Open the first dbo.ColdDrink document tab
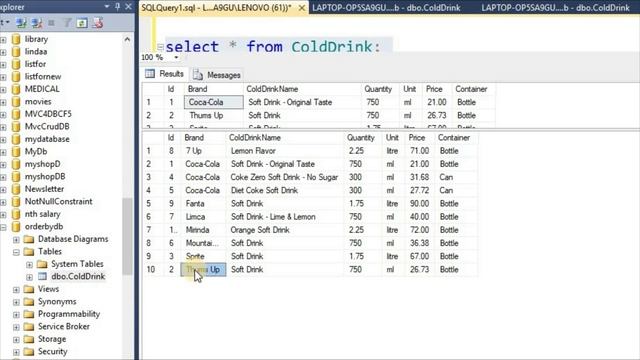640x360 pixels. (387, 8)
